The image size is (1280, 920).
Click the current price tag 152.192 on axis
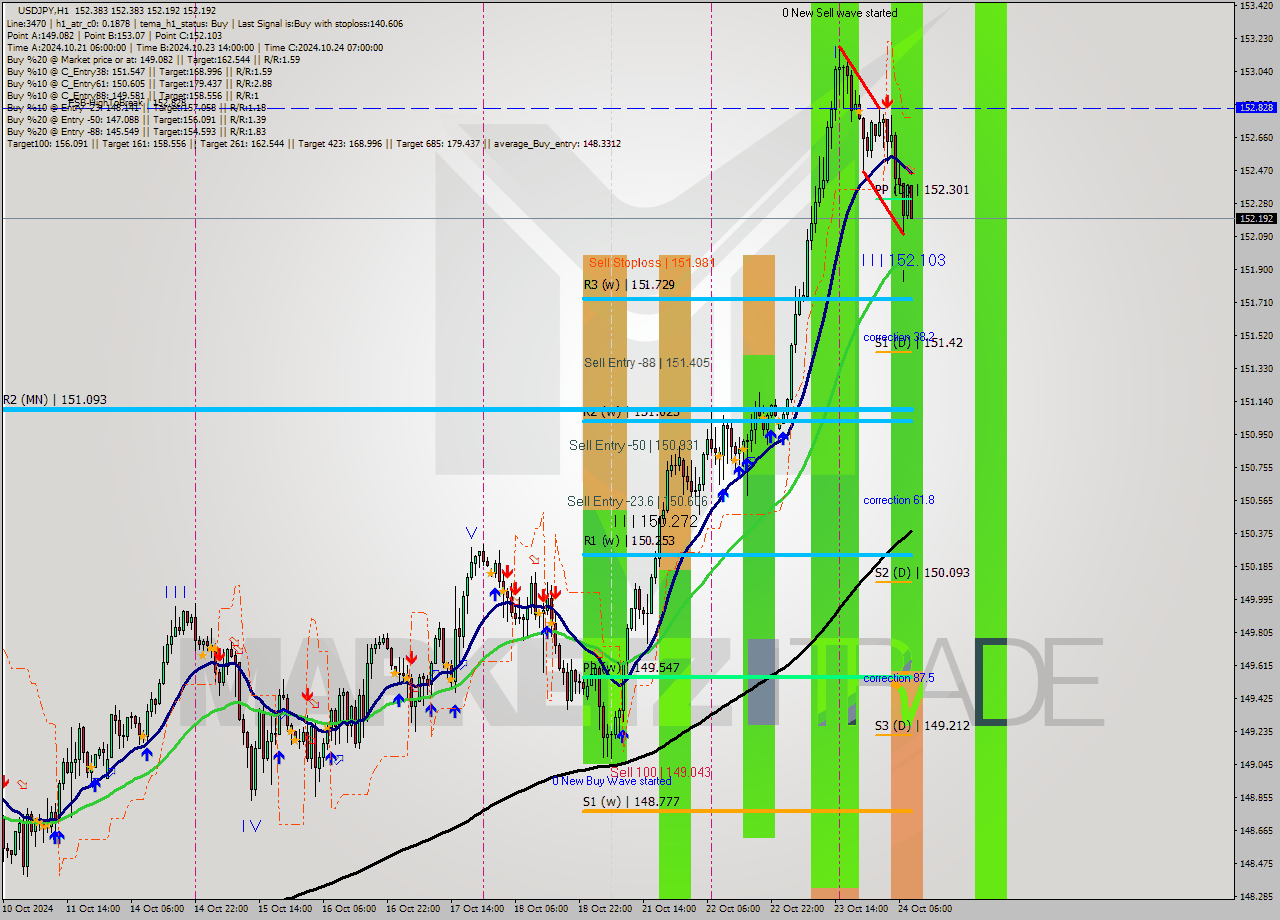click(x=1256, y=218)
